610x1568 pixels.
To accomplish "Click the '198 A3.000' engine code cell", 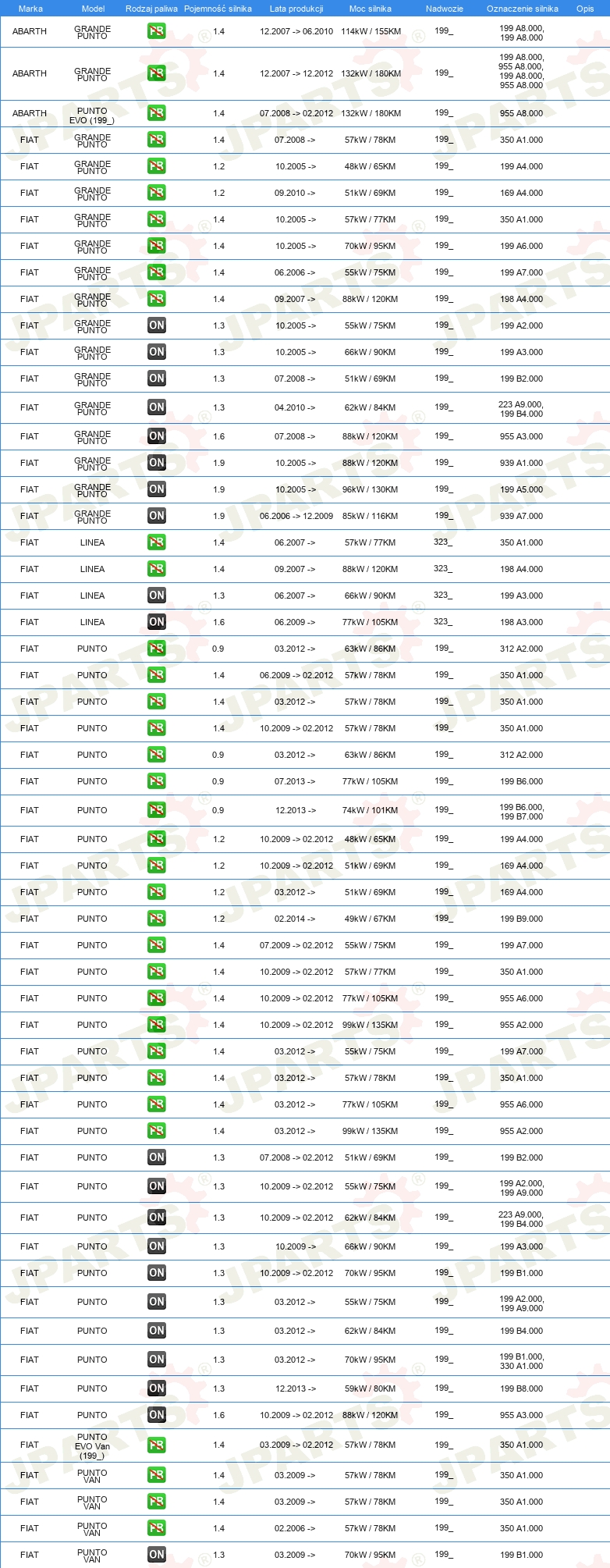I will pos(522,622).
